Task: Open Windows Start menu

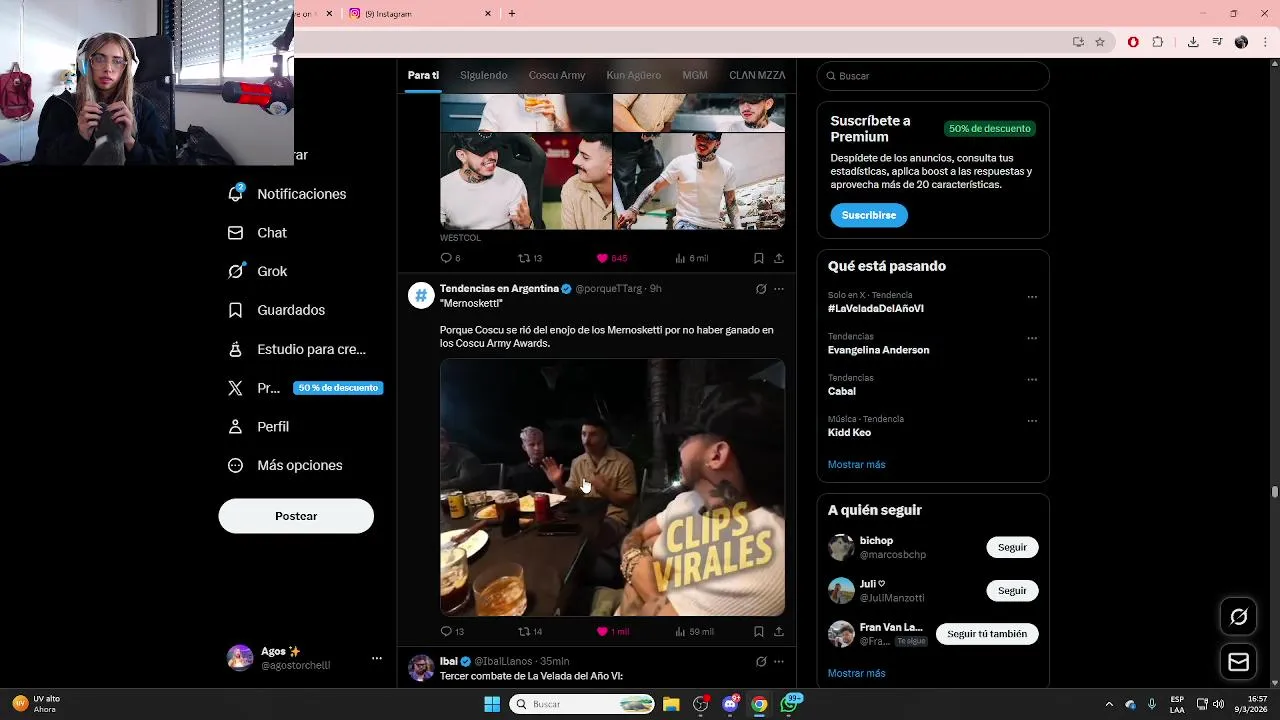Action: tap(492, 704)
